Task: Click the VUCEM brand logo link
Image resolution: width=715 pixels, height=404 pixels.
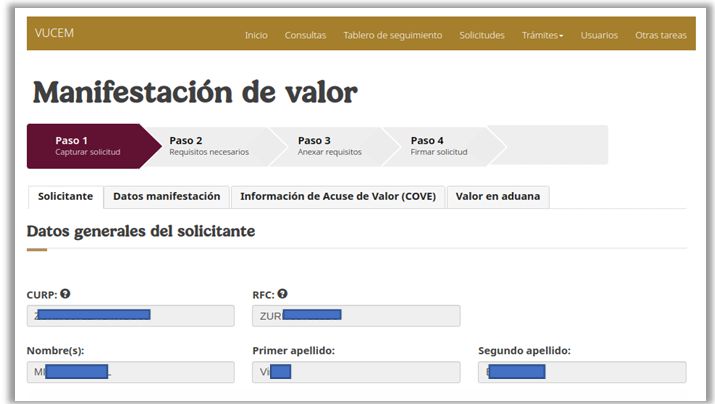Action: (54, 33)
